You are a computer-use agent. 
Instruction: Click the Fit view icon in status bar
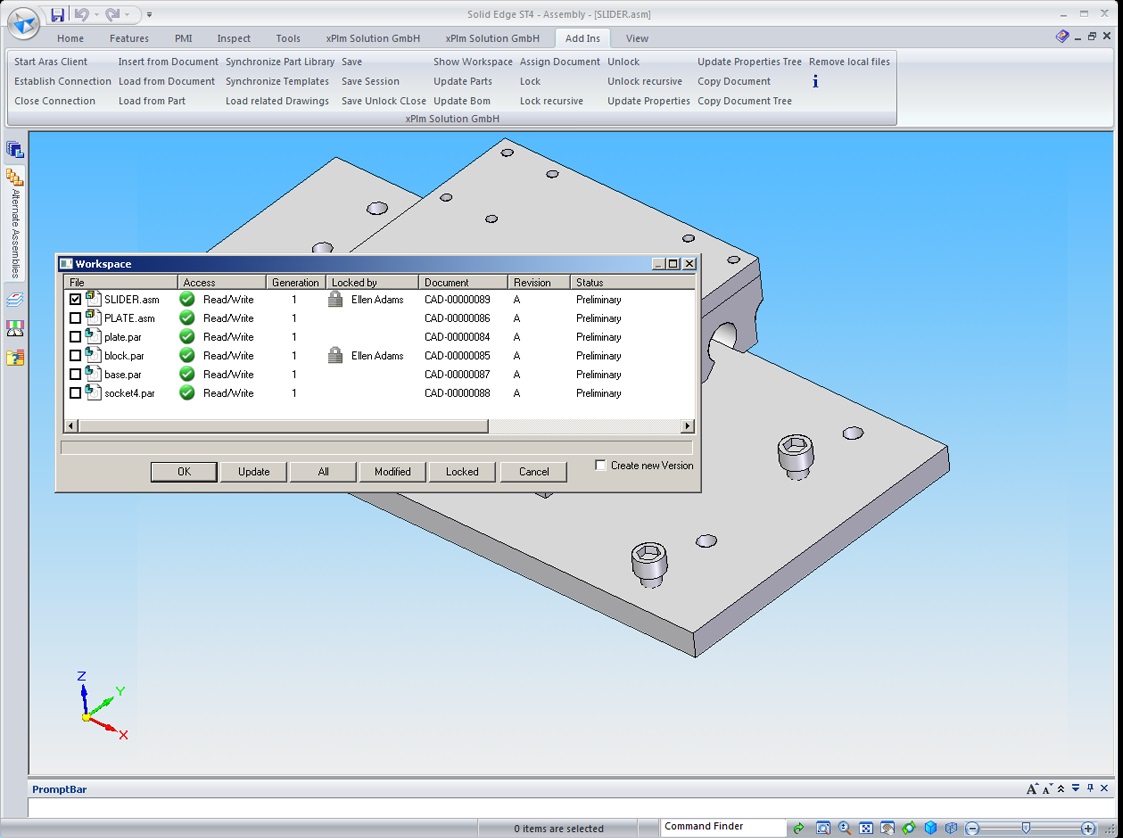point(866,828)
